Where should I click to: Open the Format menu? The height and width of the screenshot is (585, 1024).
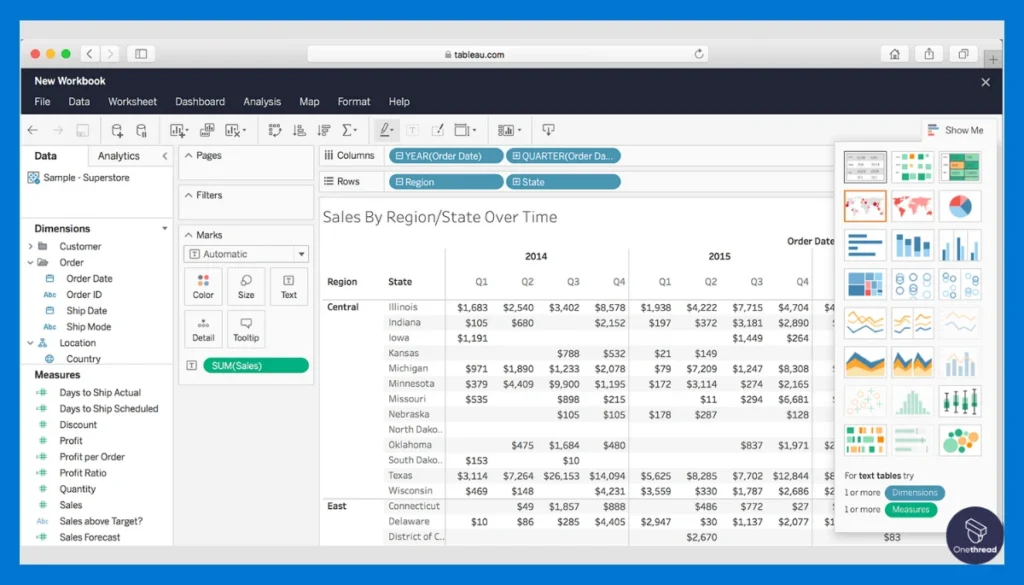point(354,102)
